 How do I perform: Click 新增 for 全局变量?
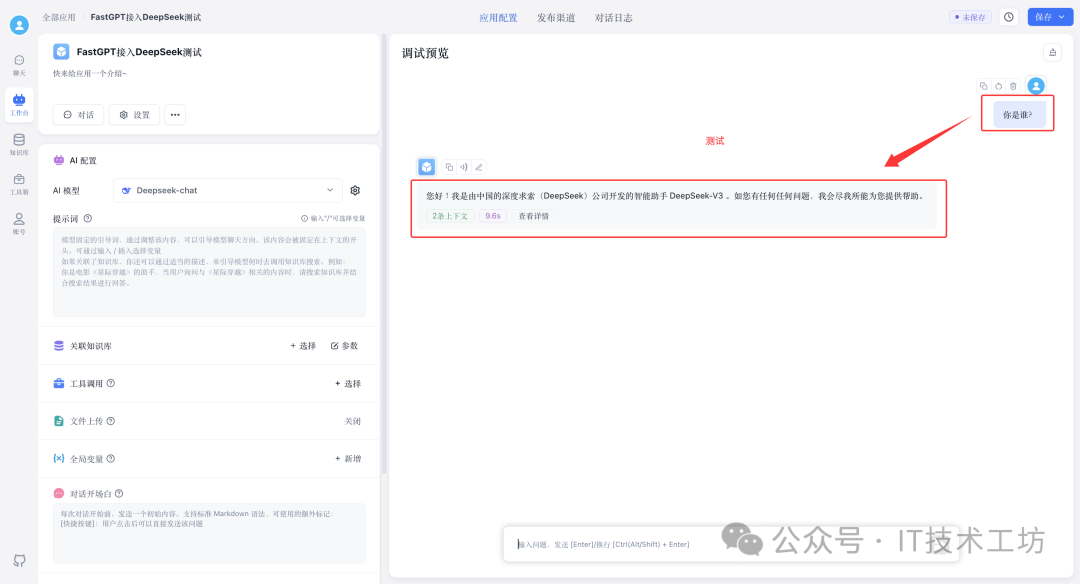point(348,459)
